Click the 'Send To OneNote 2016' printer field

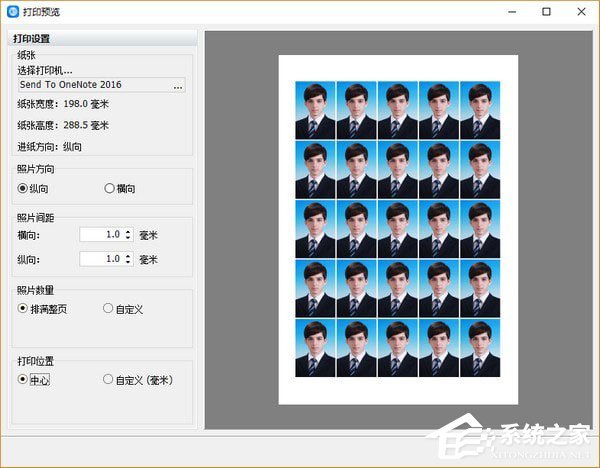tap(93, 86)
